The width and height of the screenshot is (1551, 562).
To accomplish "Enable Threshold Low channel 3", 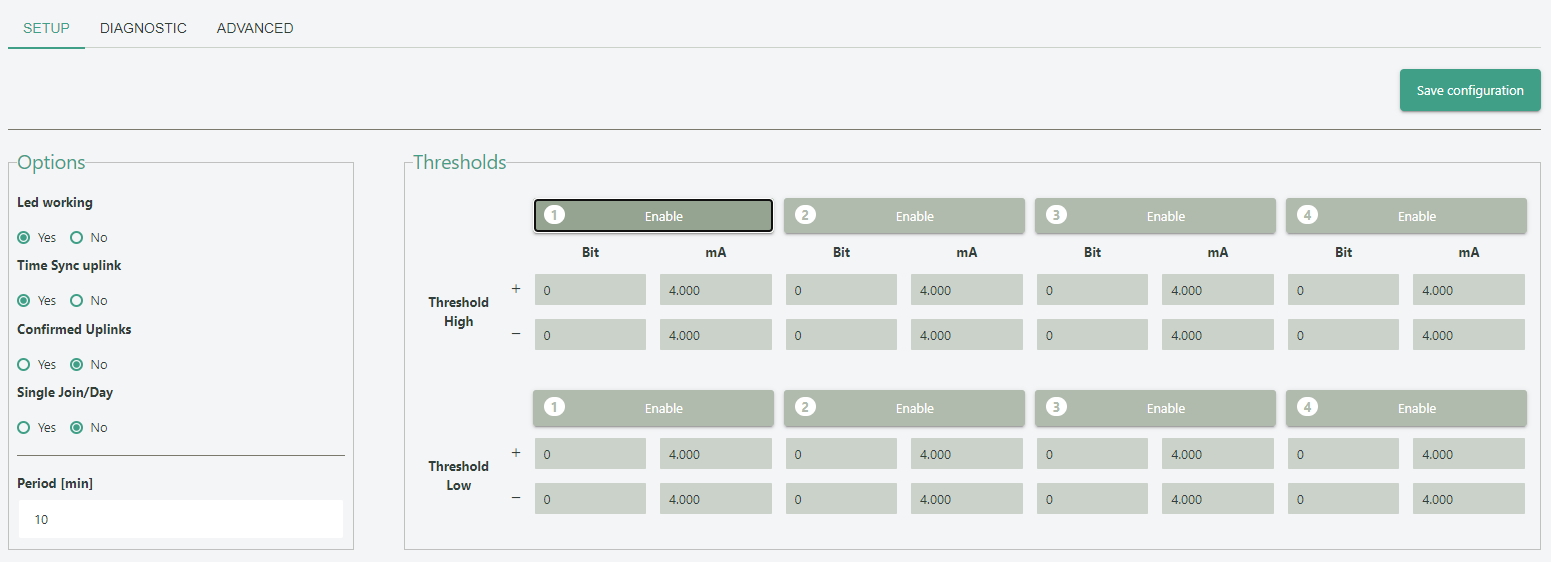I will click(x=1155, y=408).
